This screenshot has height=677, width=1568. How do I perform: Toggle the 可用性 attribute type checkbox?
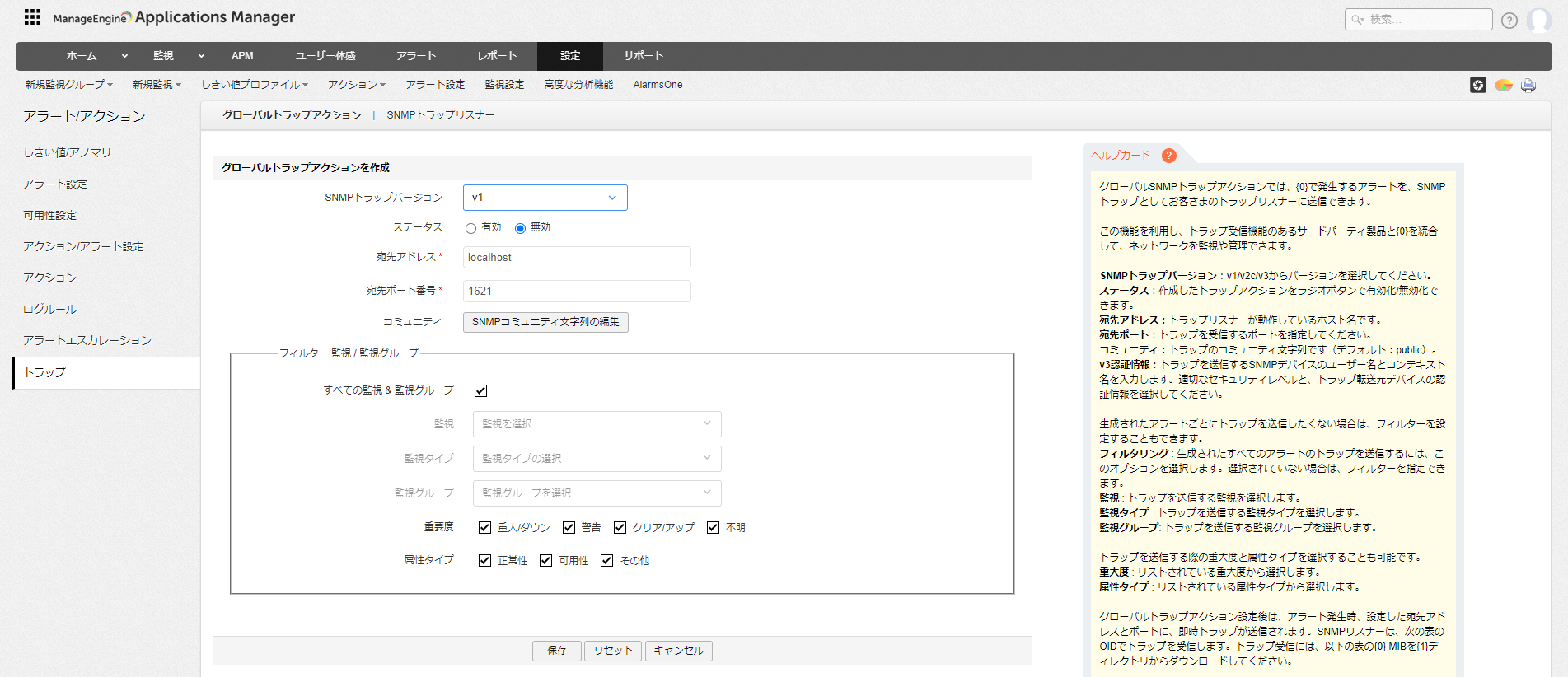pyautogui.click(x=545, y=561)
